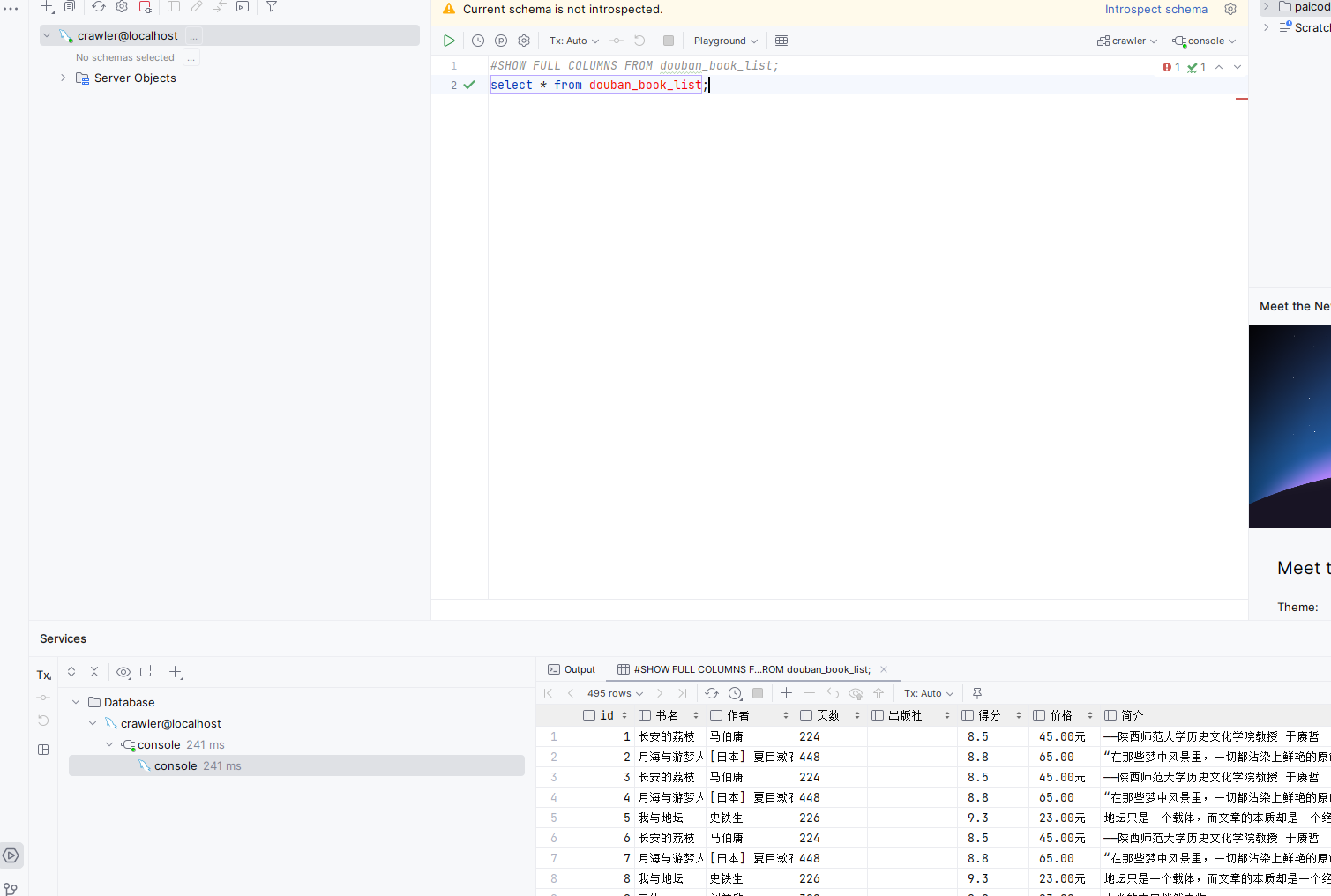This screenshot has height=896, width=1331.
Task: Reload result page icon in grid toolbar
Action: (712, 693)
